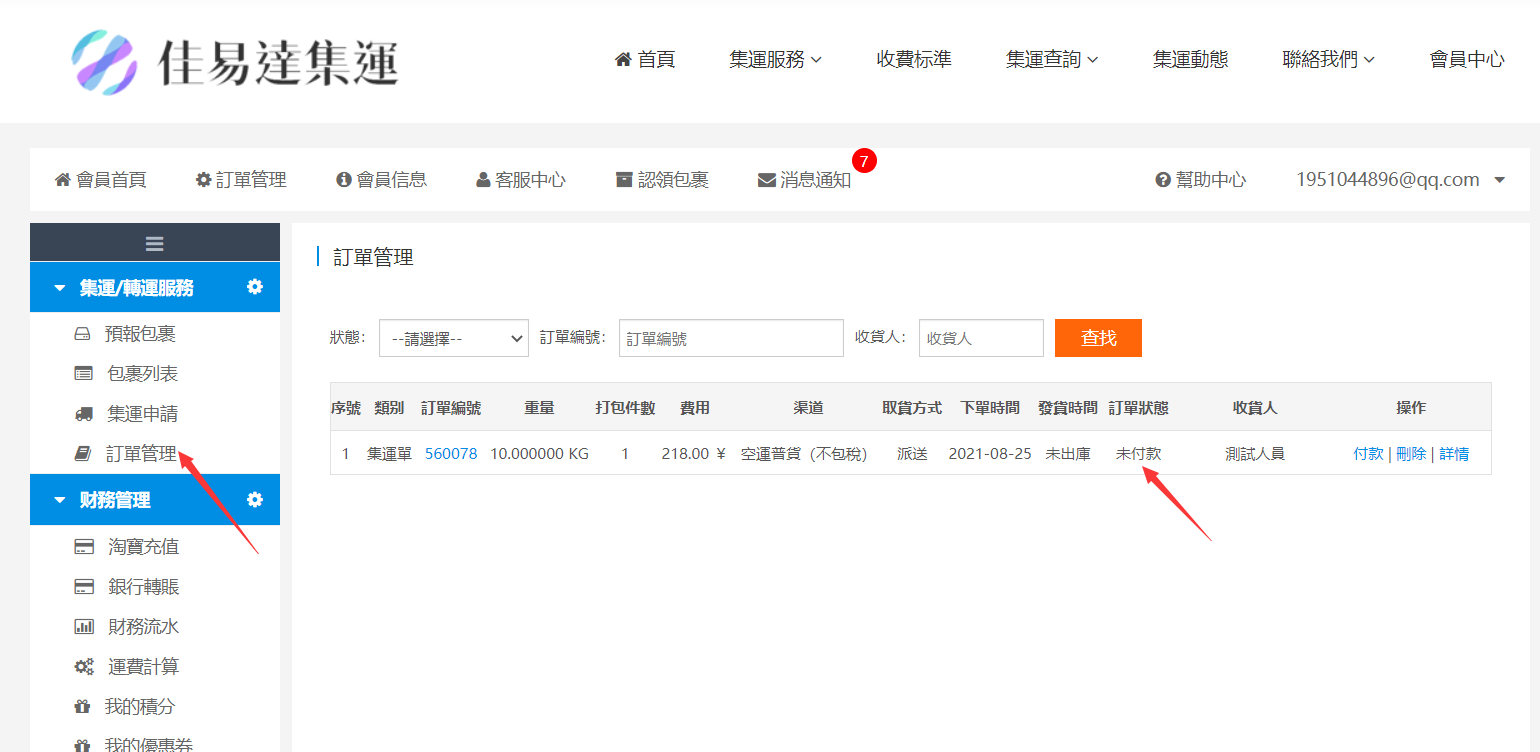Click the 未出庫 shipping time cell

1068,454
